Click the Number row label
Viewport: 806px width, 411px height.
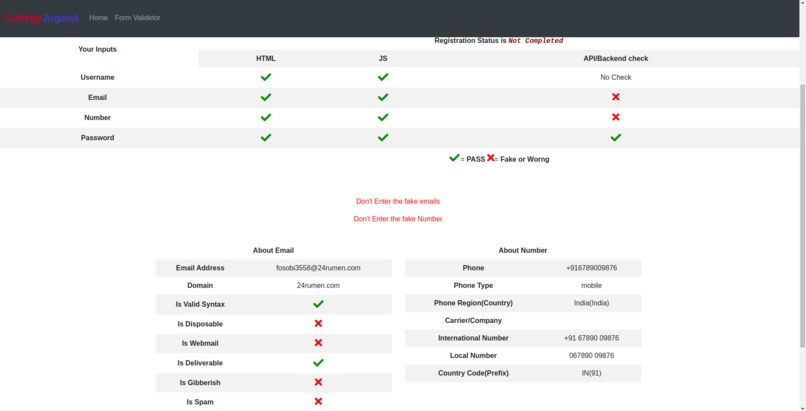(98, 117)
